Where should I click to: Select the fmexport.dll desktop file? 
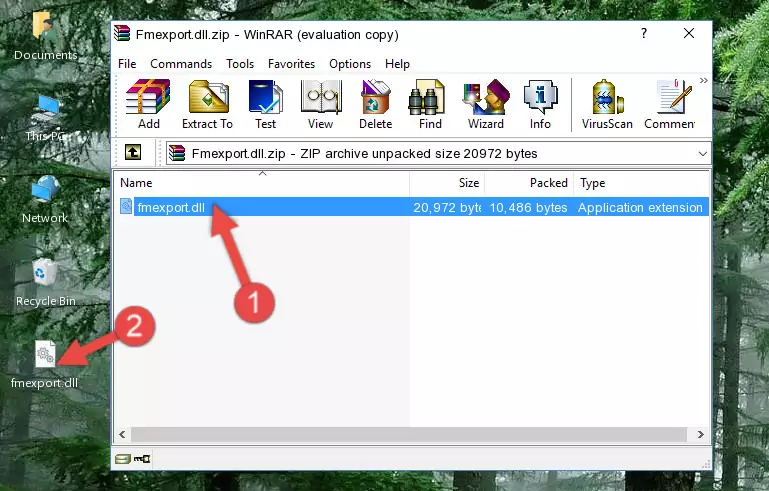[45, 365]
